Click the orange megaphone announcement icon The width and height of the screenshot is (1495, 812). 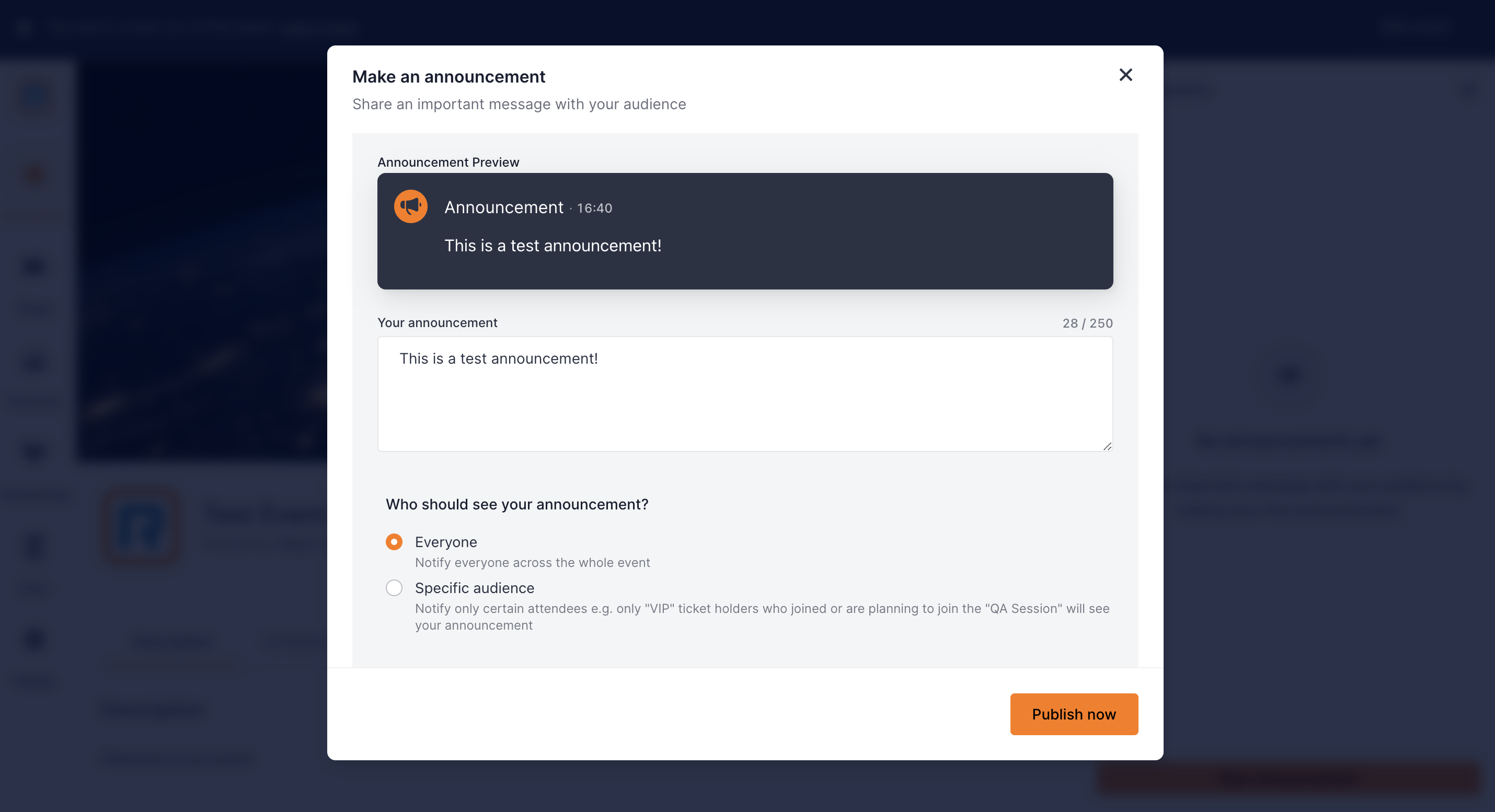pos(411,206)
